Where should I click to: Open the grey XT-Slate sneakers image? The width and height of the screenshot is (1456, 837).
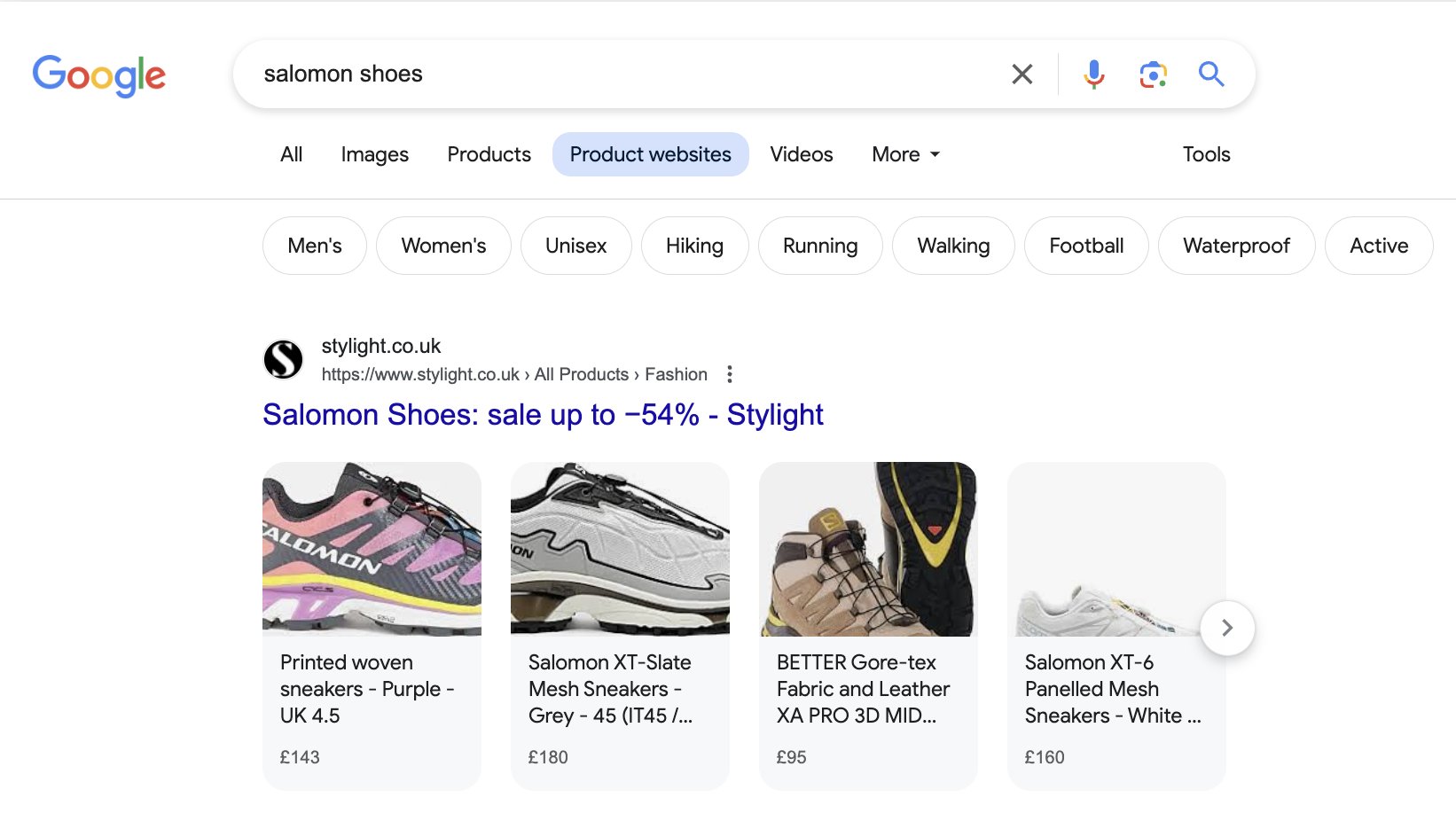pyautogui.click(x=621, y=549)
